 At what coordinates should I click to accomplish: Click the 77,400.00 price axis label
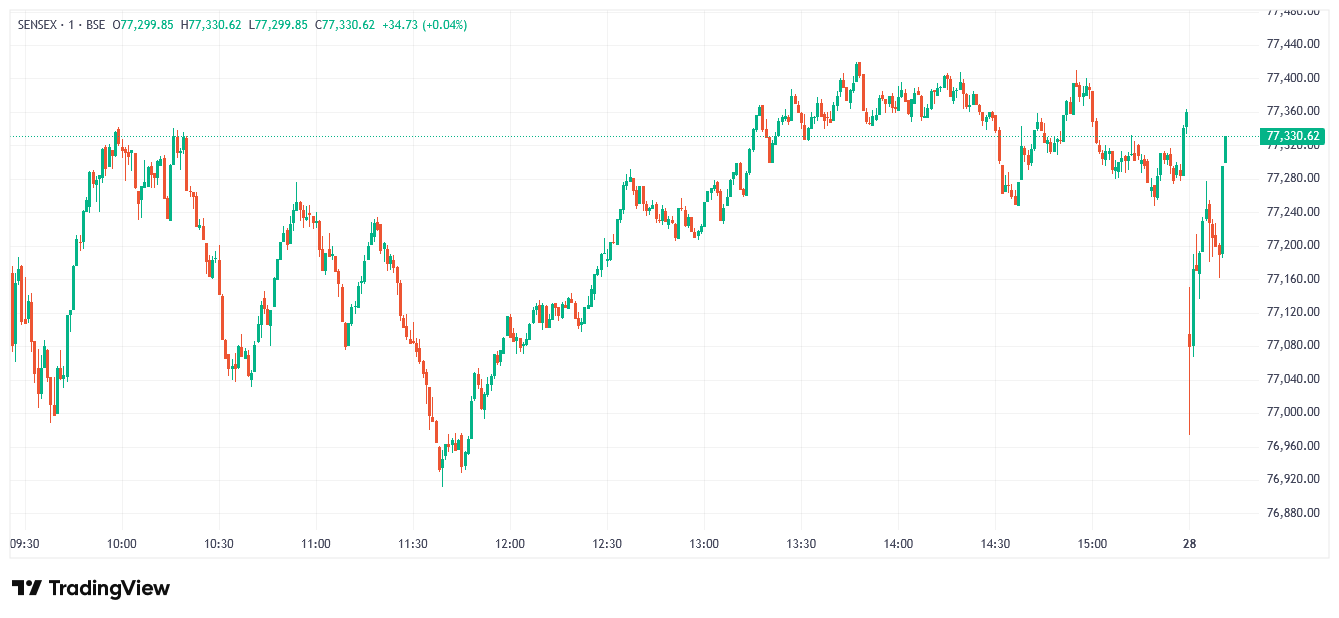[x=1294, y=78]
